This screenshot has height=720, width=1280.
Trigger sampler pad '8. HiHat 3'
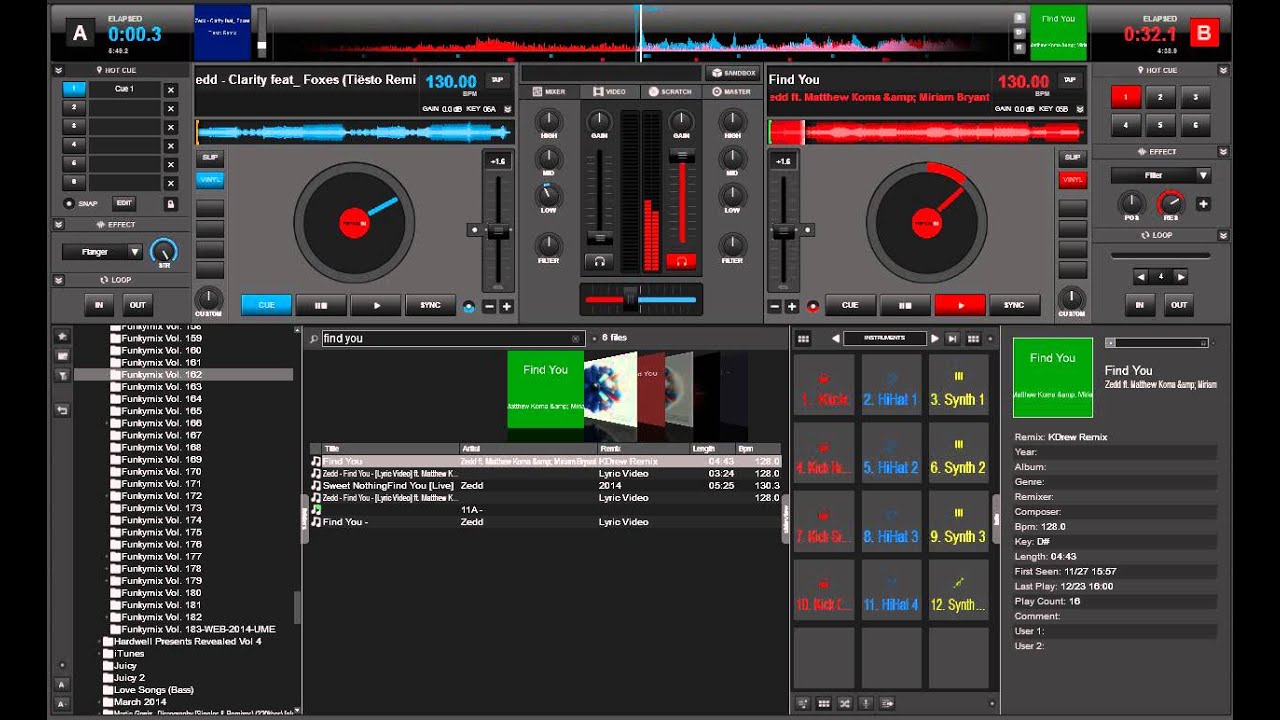(x=891, y=522)
